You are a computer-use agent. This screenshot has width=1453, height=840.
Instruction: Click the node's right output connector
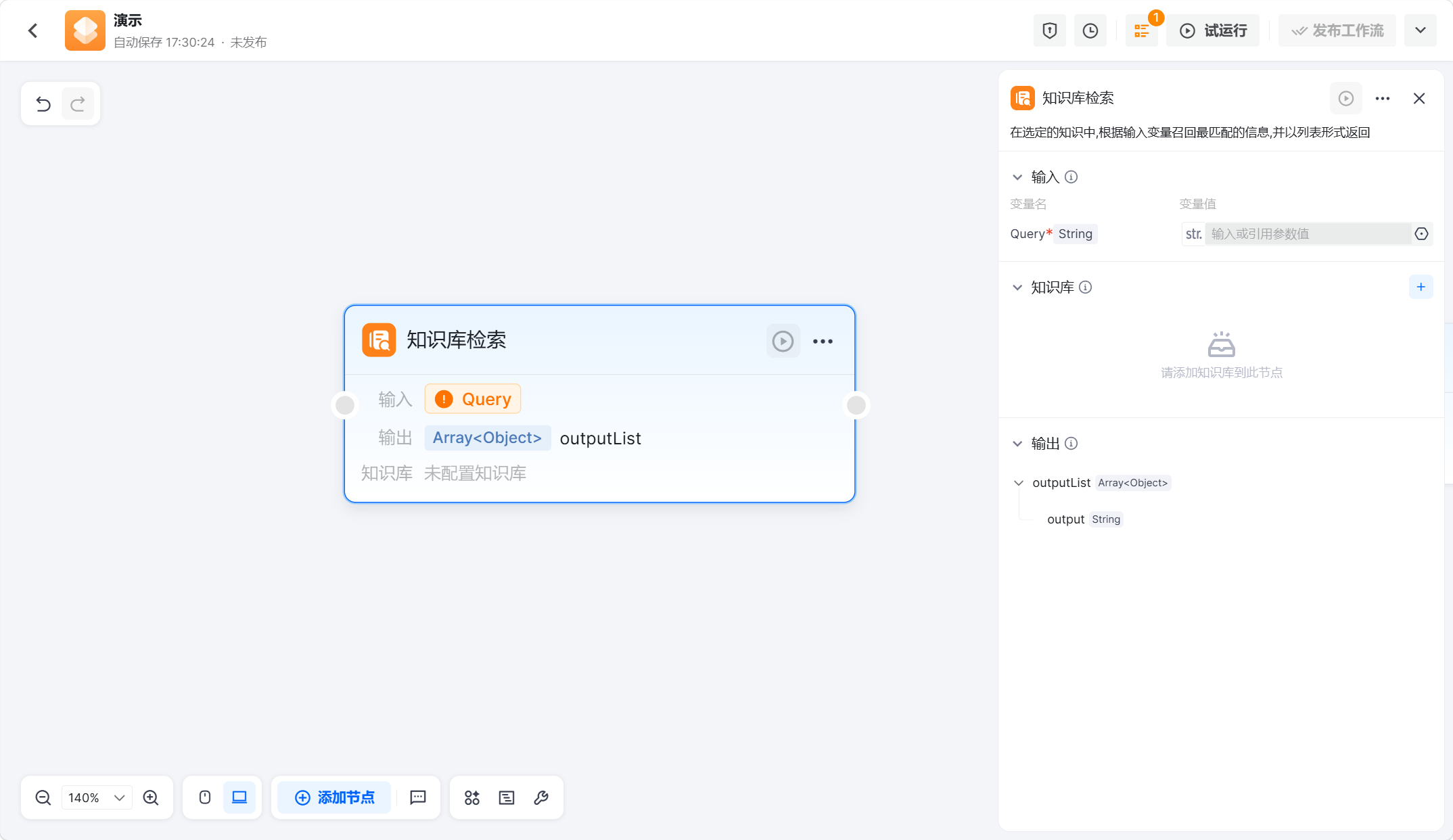click(x=856, y=405)
